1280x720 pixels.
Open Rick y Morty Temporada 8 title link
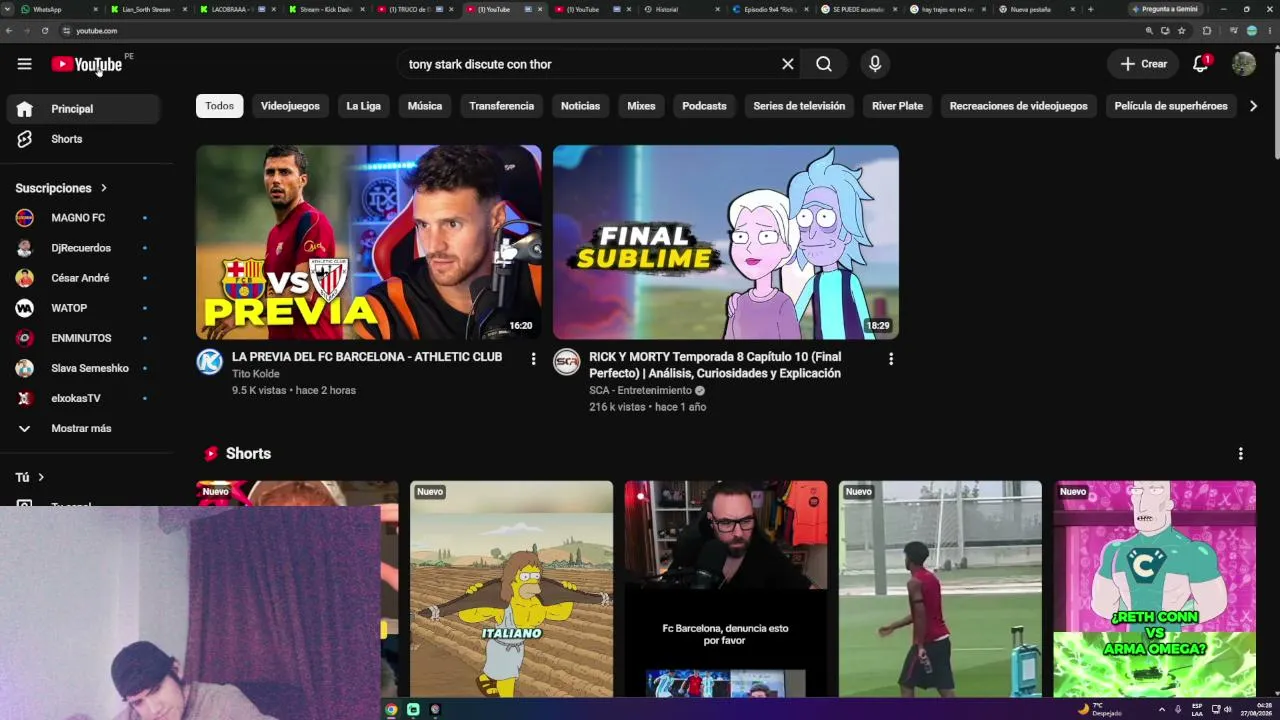click(x=715, y=365)
